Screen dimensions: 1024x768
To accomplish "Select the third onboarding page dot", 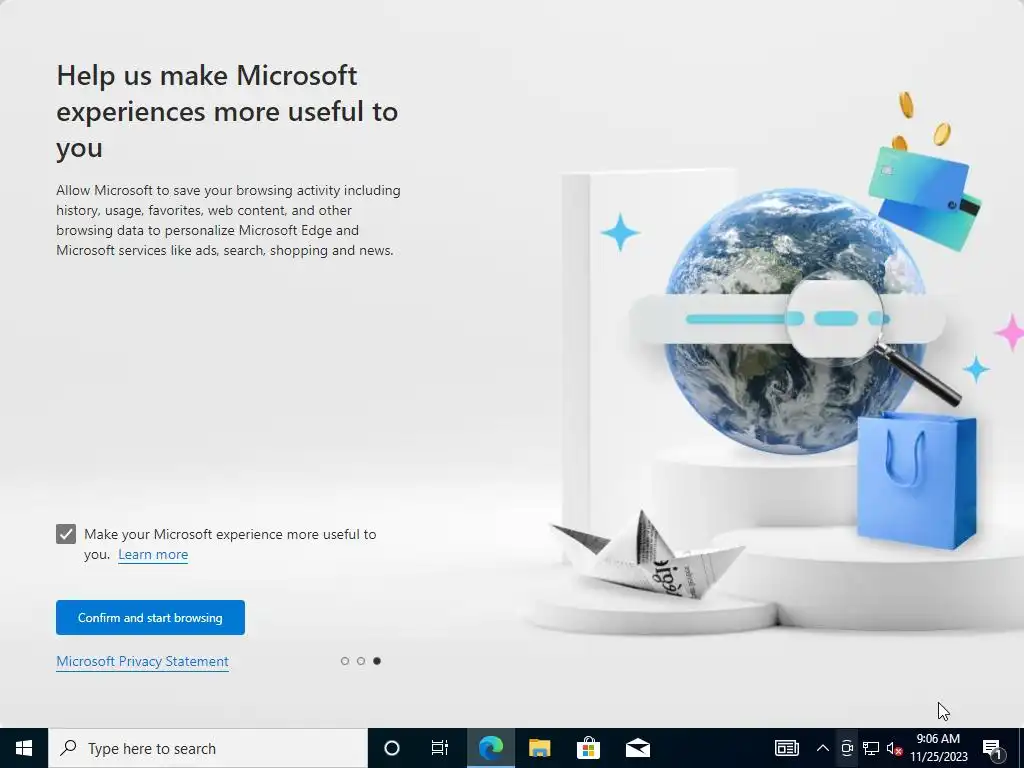I will pyautogui.click(x=377, y=661).
